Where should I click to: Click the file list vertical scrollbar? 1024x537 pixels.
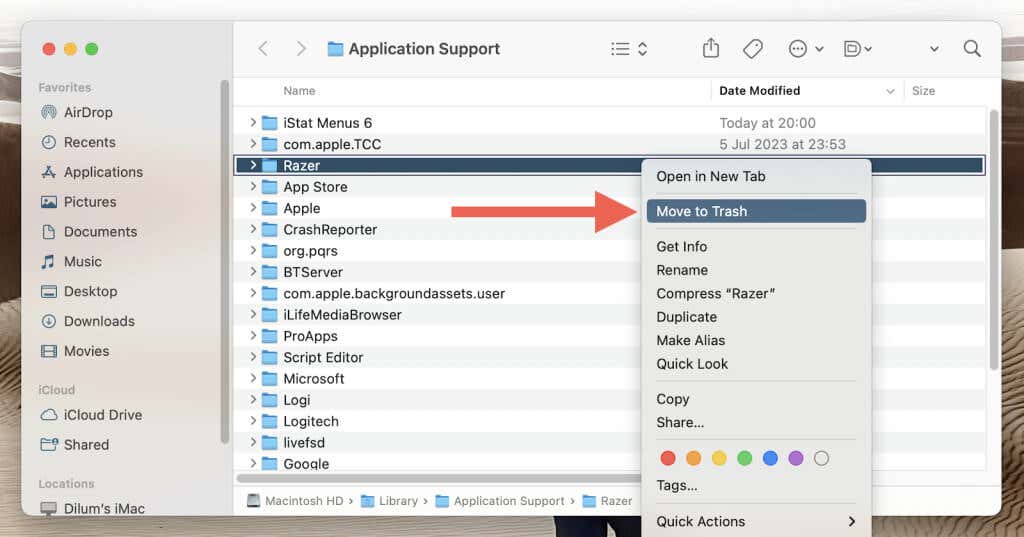994,240
